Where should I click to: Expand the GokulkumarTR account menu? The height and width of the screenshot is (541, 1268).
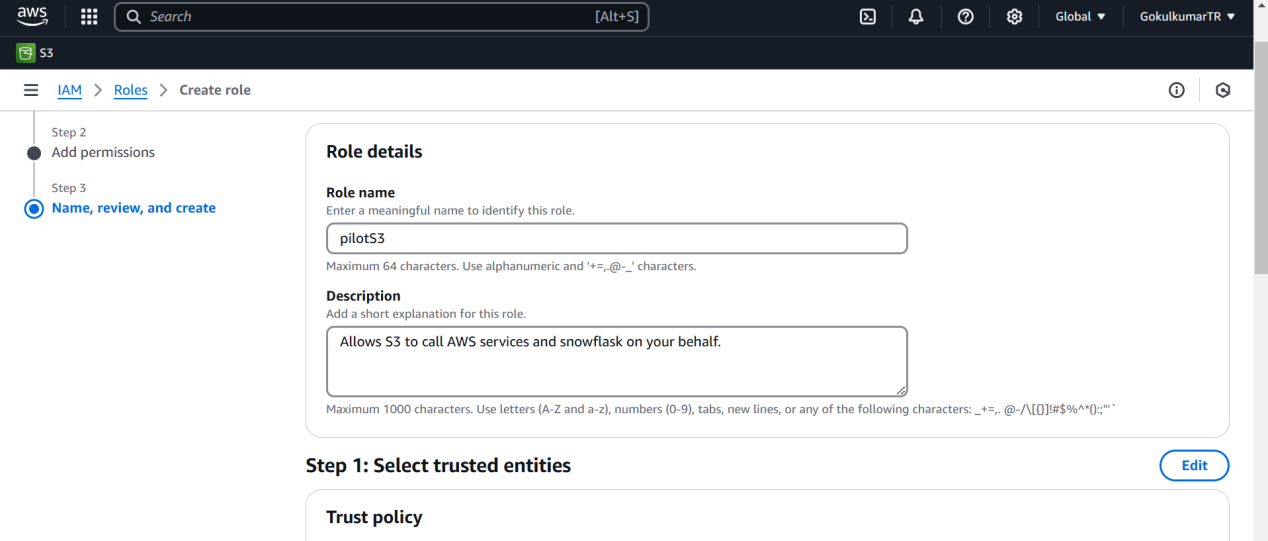click(x=1187, y=17)
